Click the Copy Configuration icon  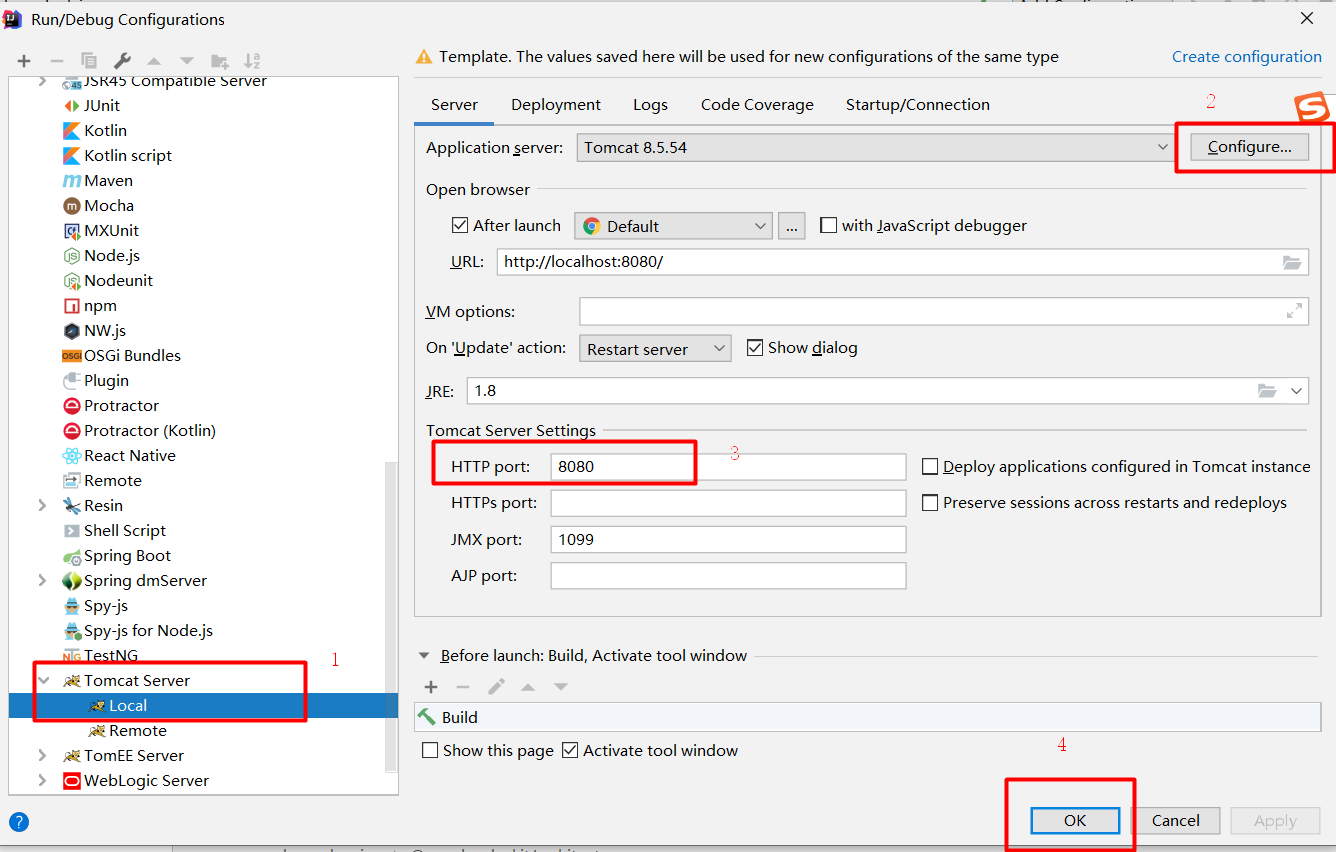pos(89,61)
